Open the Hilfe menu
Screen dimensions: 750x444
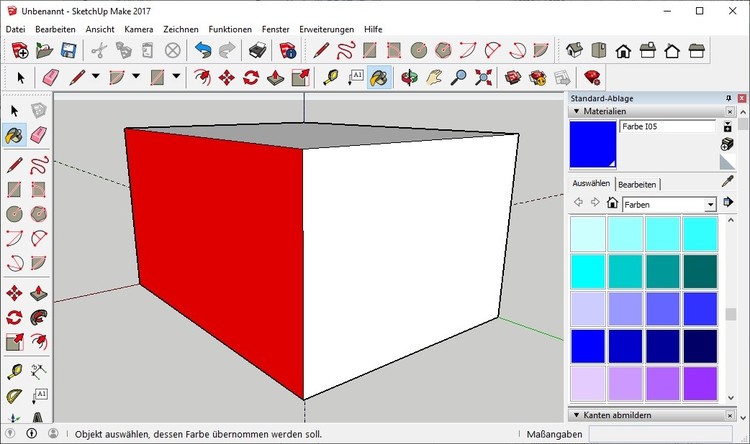[373, 29]
